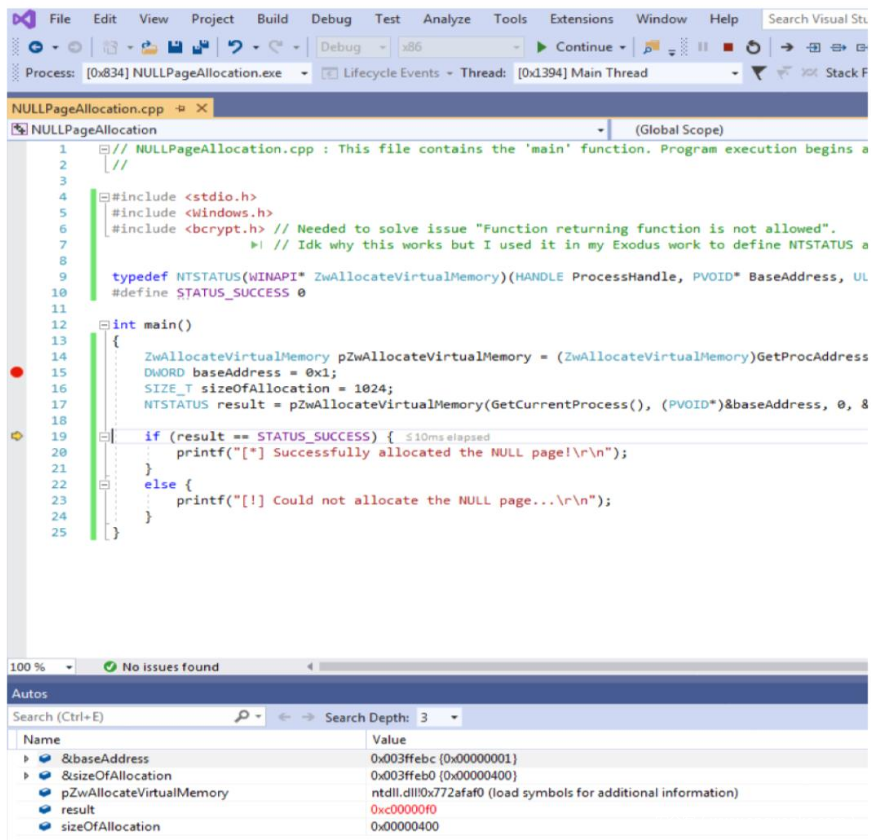This screenshot has width=871, height=840.
Task: Collapse the main function outline box
Action: pyautogui.click(x=104, y=325)
